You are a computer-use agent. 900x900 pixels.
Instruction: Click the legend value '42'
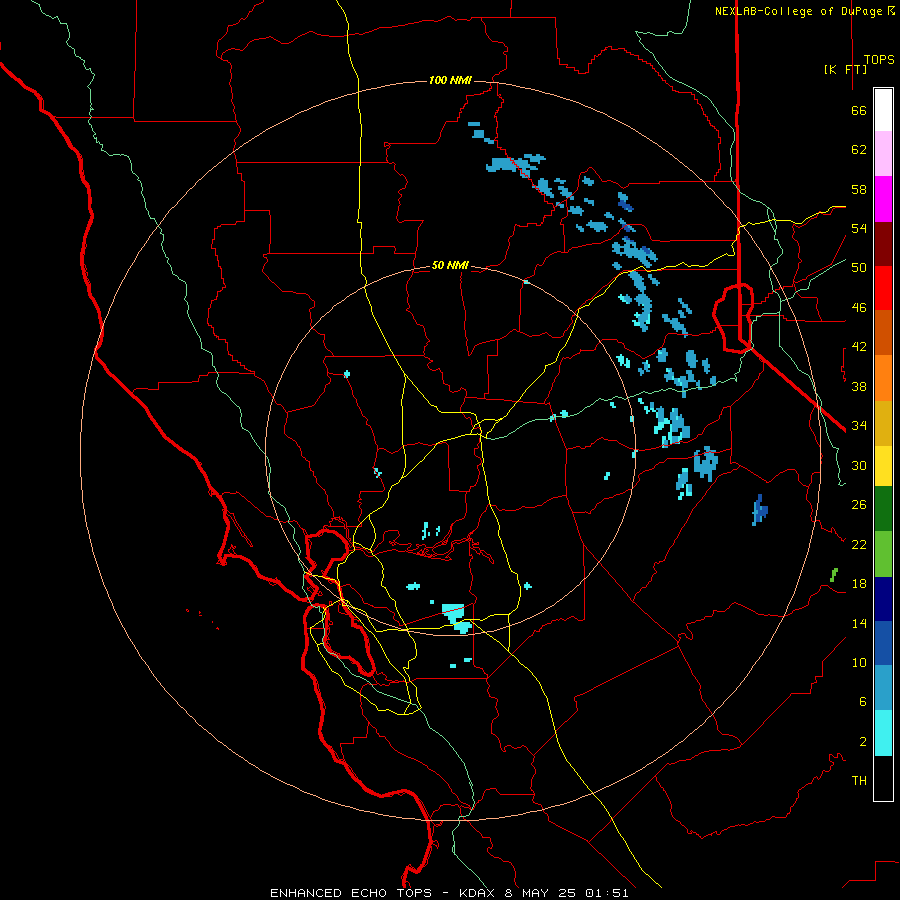[859, 347]
